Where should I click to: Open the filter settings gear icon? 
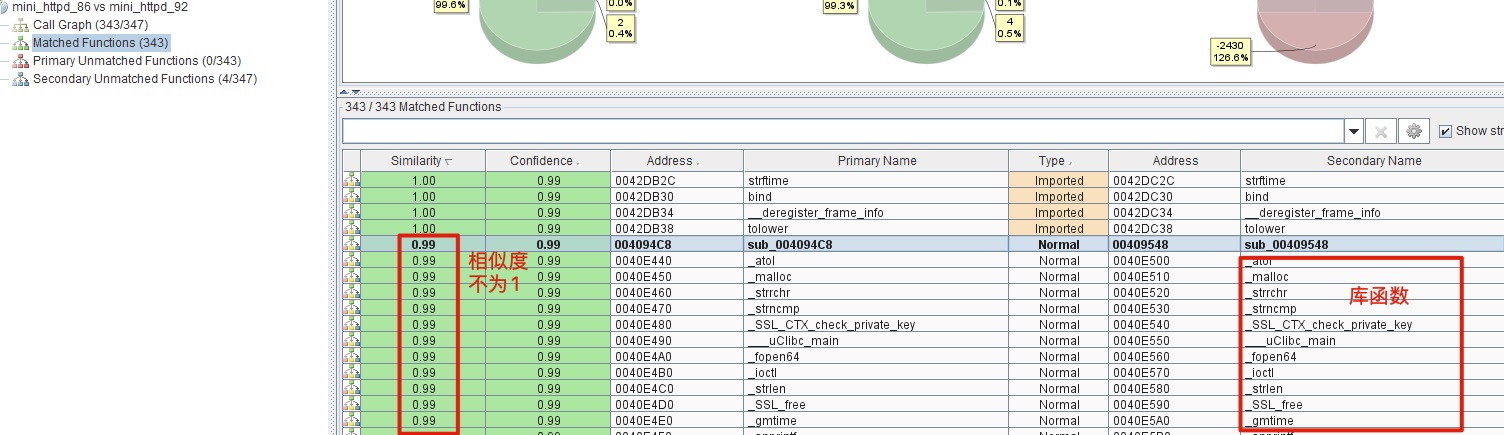coord(1413,131)
